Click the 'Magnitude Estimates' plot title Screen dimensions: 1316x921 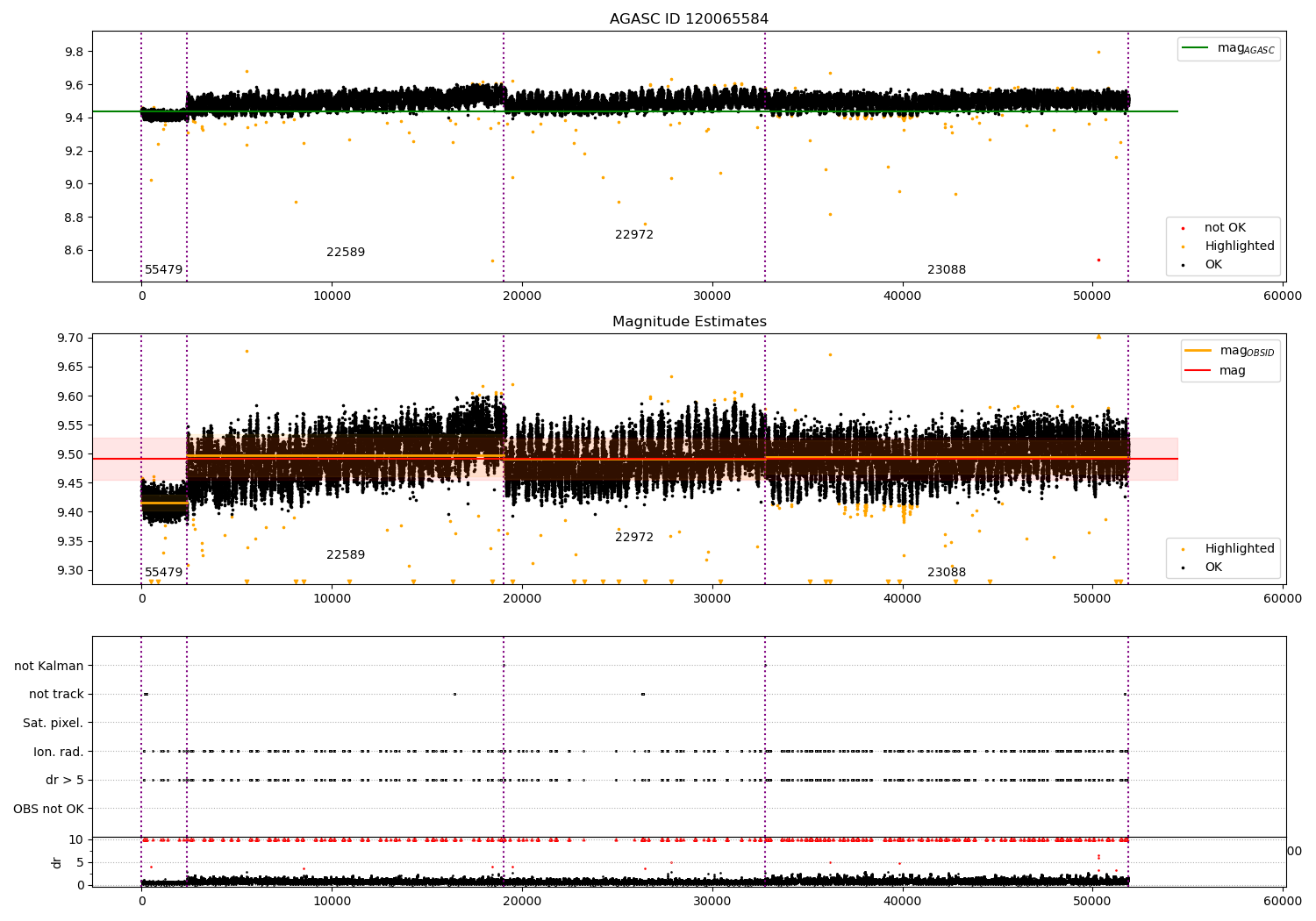coord(689,322)
